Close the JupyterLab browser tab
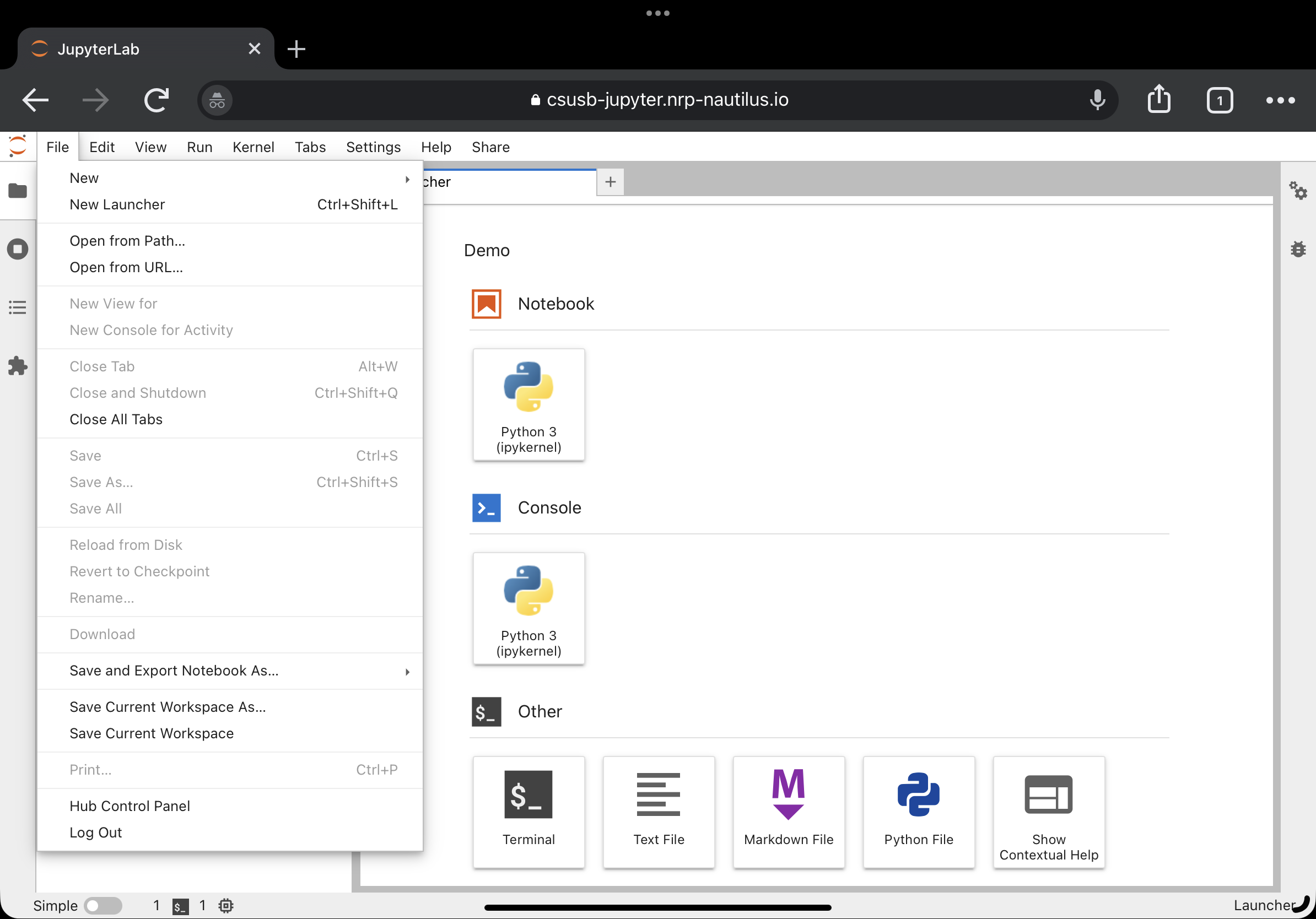 (x=255, y=48)
